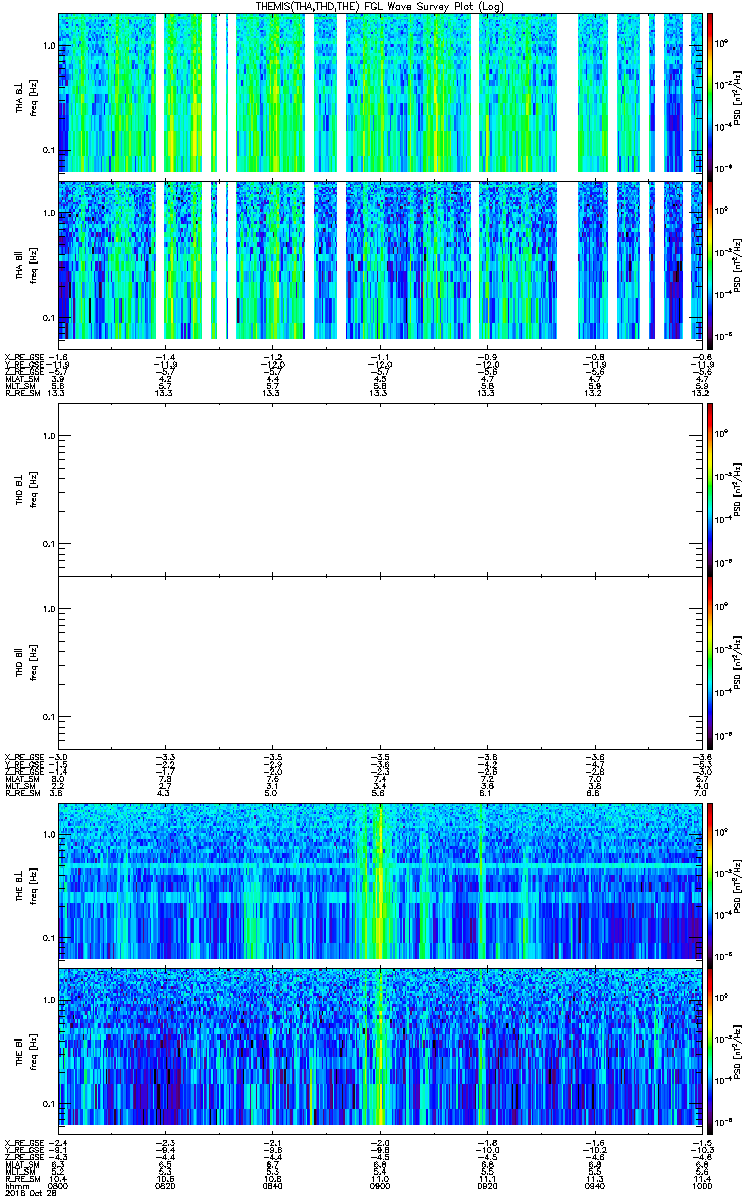Click the X_RE_GSE label under THE panels
The width and height of the screenshot is (750, 1200).
click(25, 1142)
